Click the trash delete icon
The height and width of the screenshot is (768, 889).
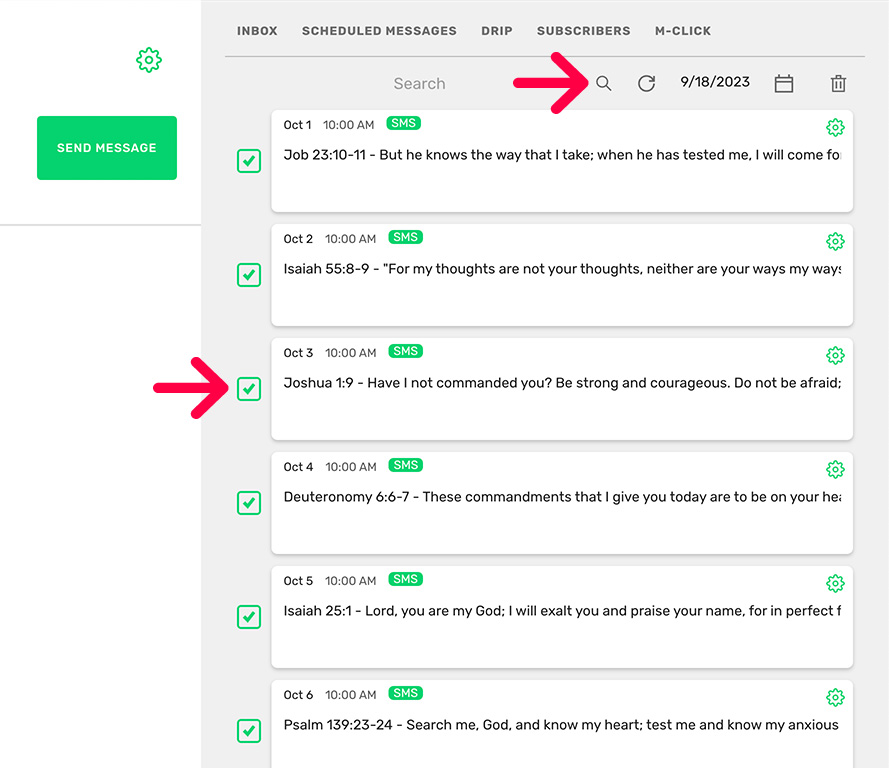click(839, 84)
